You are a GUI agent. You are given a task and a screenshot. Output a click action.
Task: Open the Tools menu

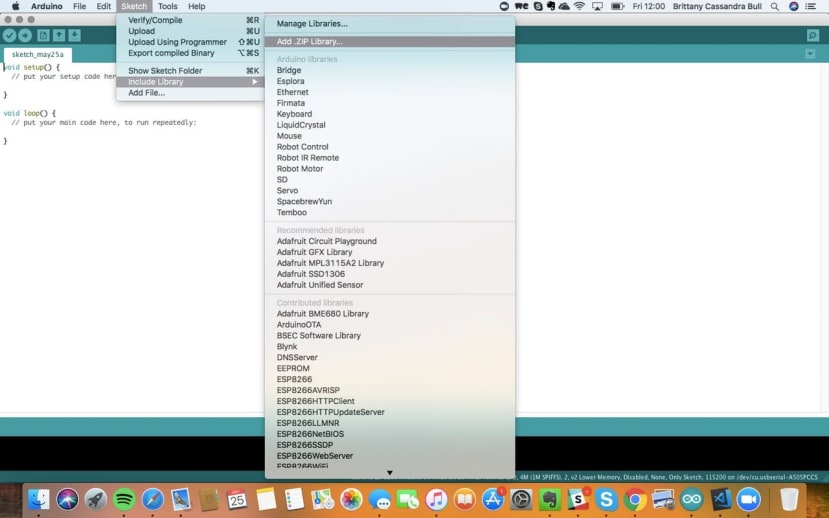tap(168, 6)
